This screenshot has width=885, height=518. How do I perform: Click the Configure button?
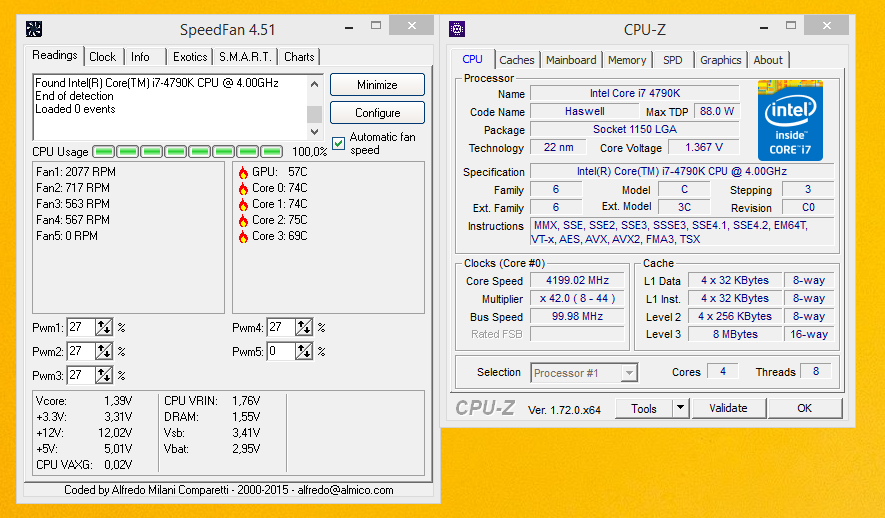click(377, 113)
